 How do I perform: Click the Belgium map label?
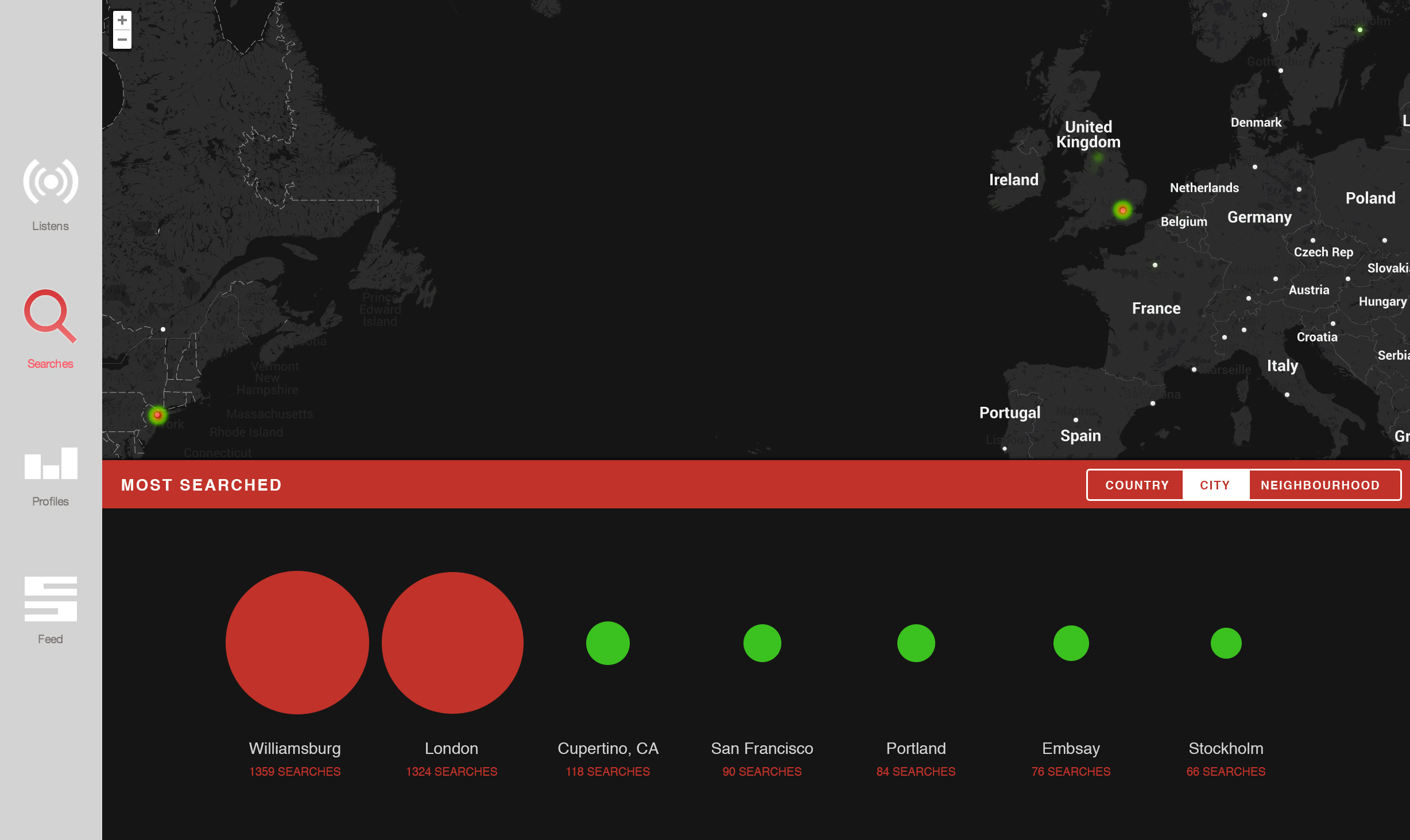point(1184,221)
